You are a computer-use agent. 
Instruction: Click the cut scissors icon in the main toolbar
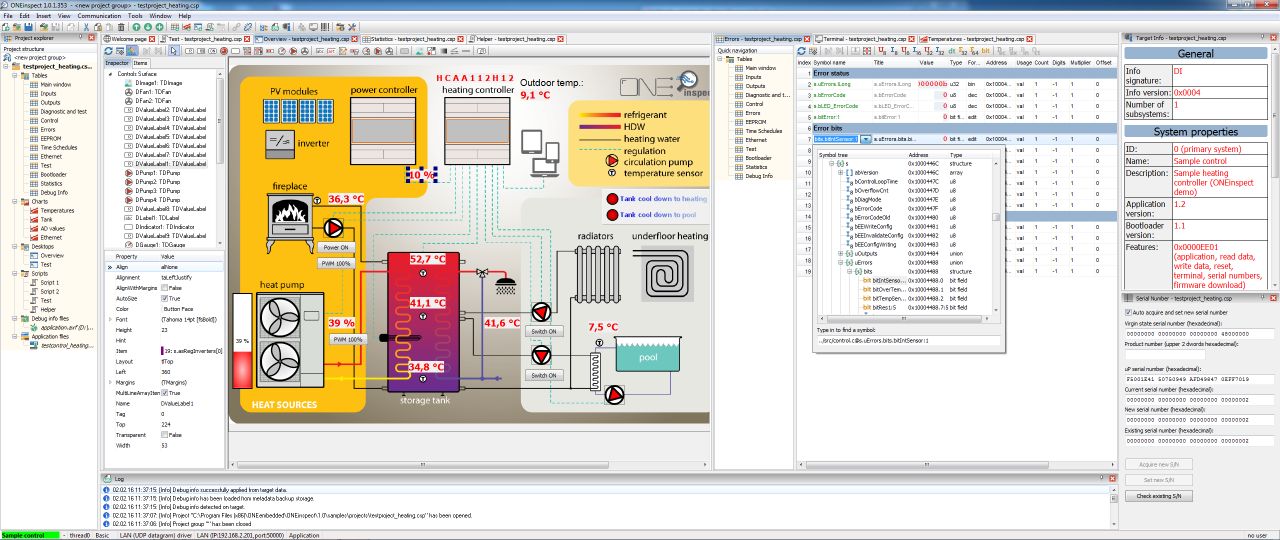click(86, 27)
